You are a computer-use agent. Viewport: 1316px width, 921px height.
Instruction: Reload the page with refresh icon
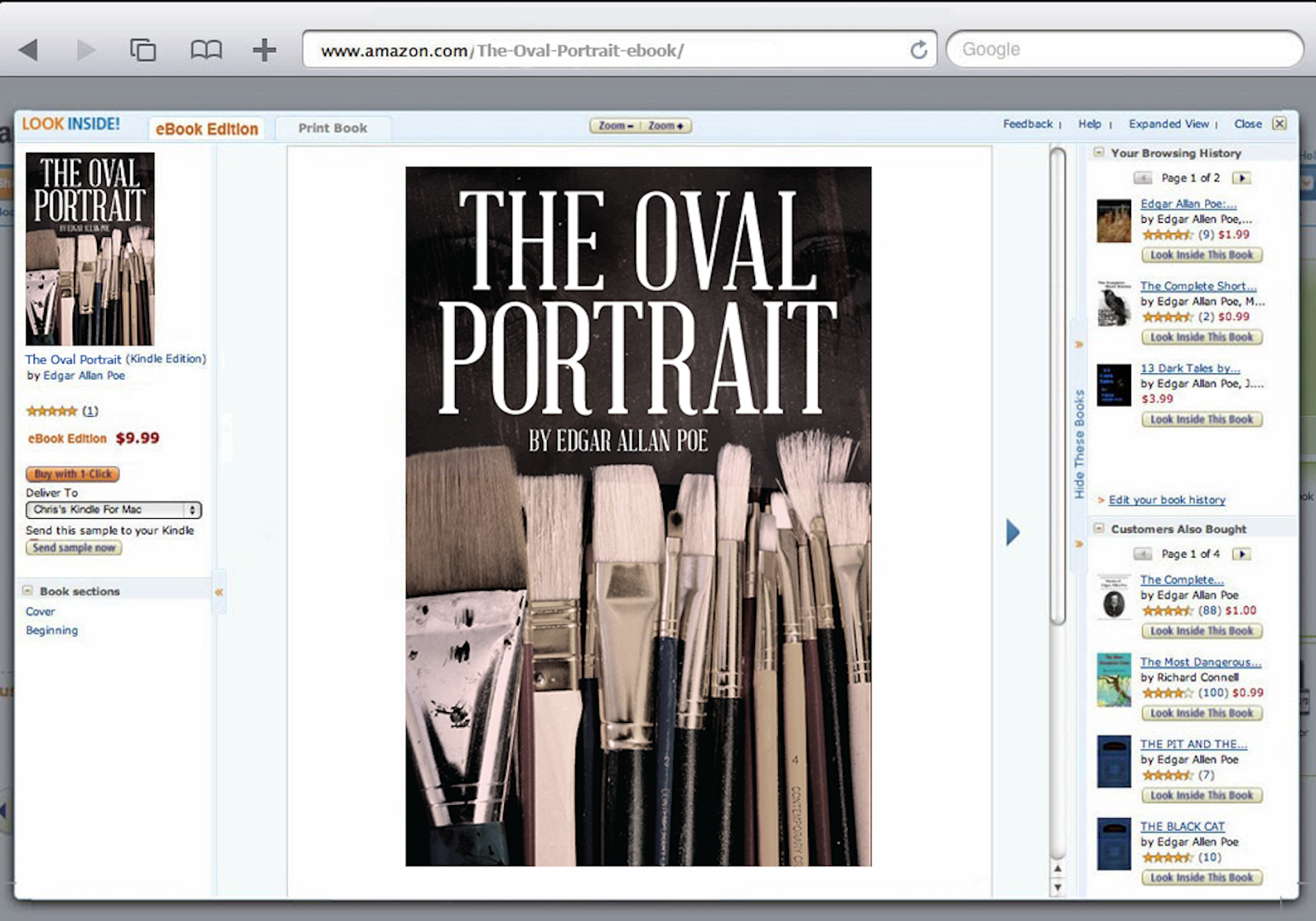tap(919, 50)
